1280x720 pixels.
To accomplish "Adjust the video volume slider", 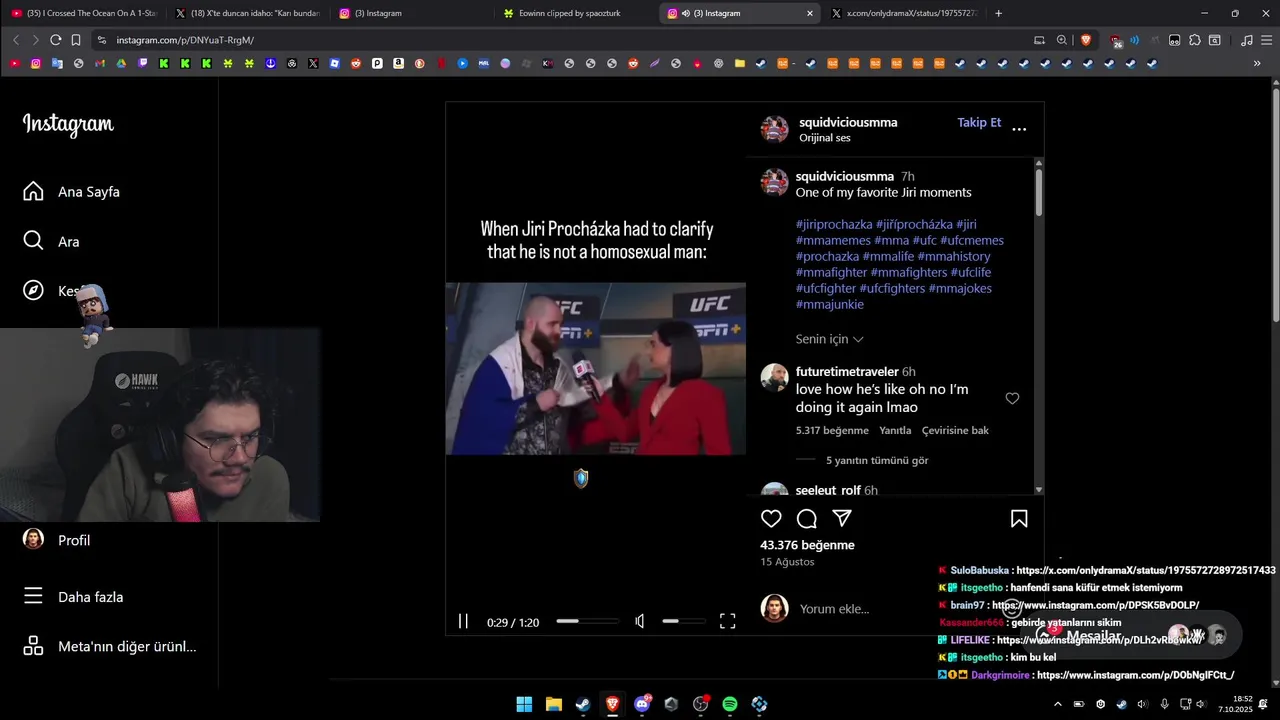I will point(683,621).
